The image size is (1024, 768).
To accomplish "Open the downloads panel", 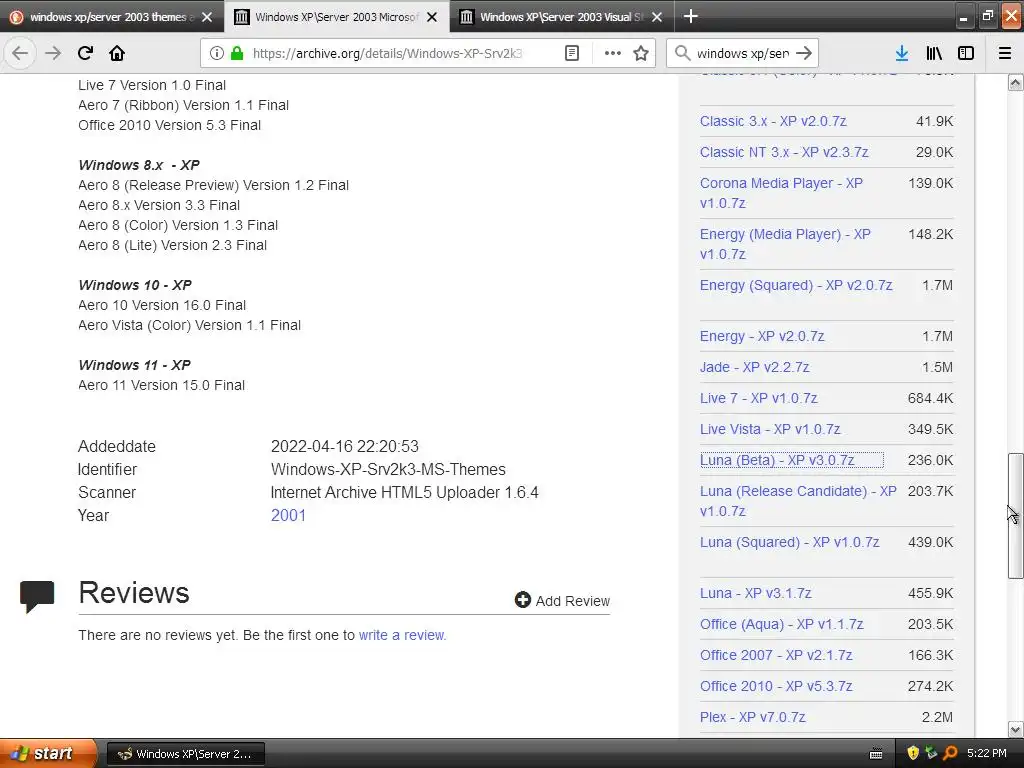I will pyautogui.click(x=902, y=53).
